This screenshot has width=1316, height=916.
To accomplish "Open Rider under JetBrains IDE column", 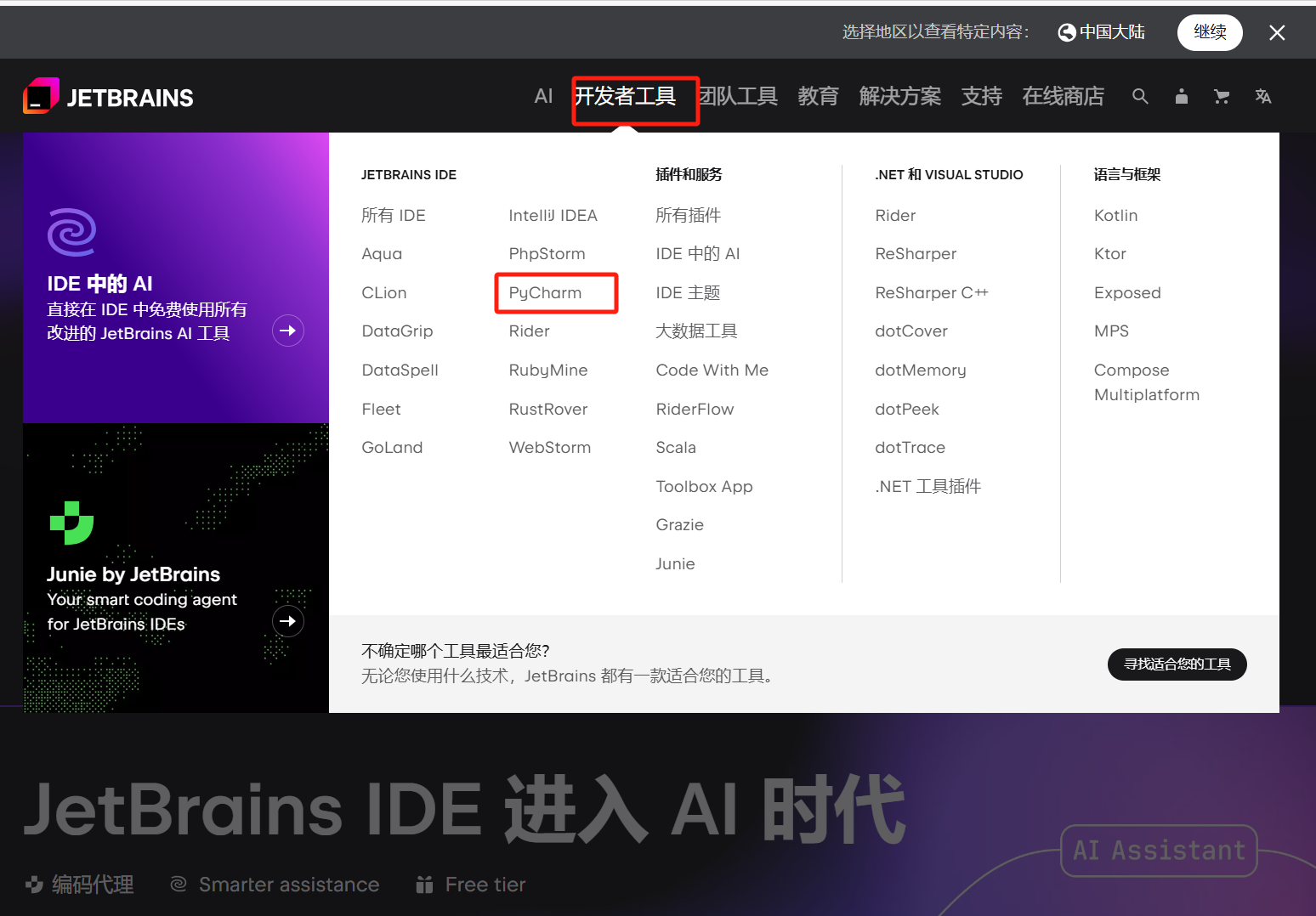I will coord(529,331).
